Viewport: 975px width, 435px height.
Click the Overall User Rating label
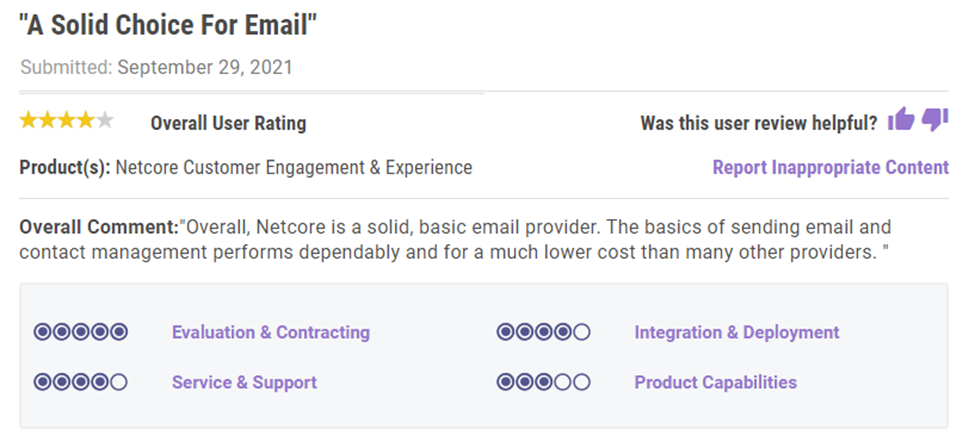[x=228, y=123]
